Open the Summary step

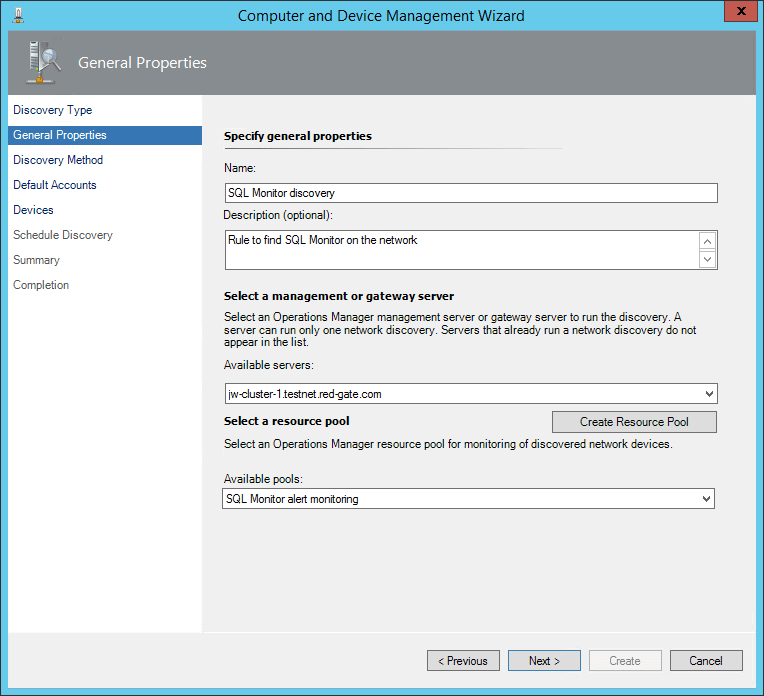pyautogui.click(x=36, y=260)
